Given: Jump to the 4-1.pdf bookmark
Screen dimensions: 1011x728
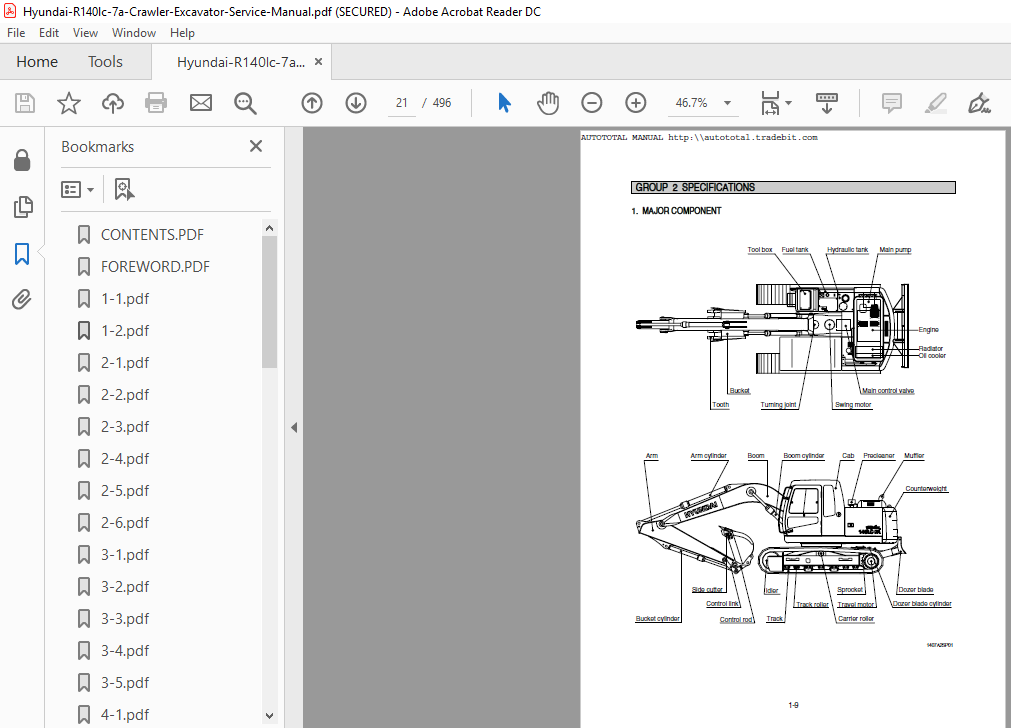Looking at the screenshot, I should [125, 714].
